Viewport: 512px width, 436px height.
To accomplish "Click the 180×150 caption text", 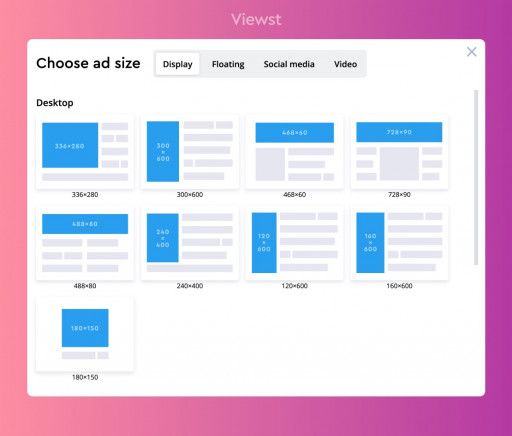I will (x=85, y=377).
